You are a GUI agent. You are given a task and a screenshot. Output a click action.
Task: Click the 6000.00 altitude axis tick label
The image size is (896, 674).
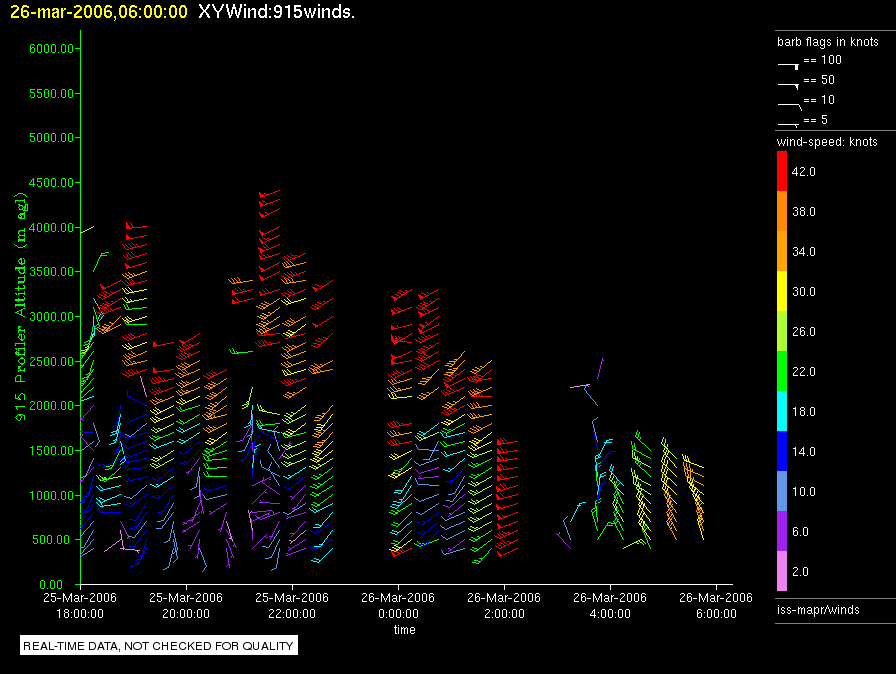point(49,48)
